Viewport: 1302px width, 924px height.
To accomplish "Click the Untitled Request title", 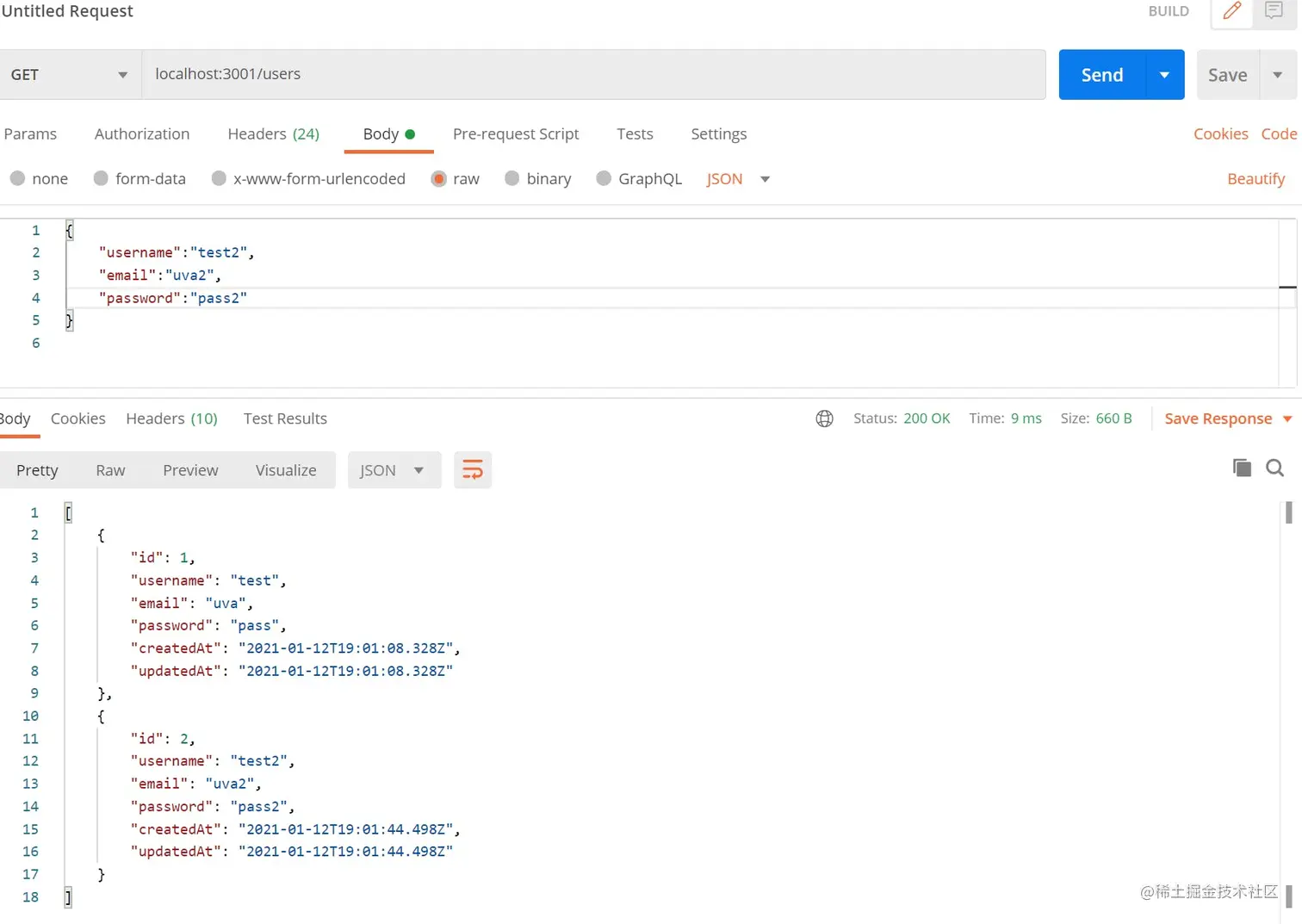I will 67,11.
